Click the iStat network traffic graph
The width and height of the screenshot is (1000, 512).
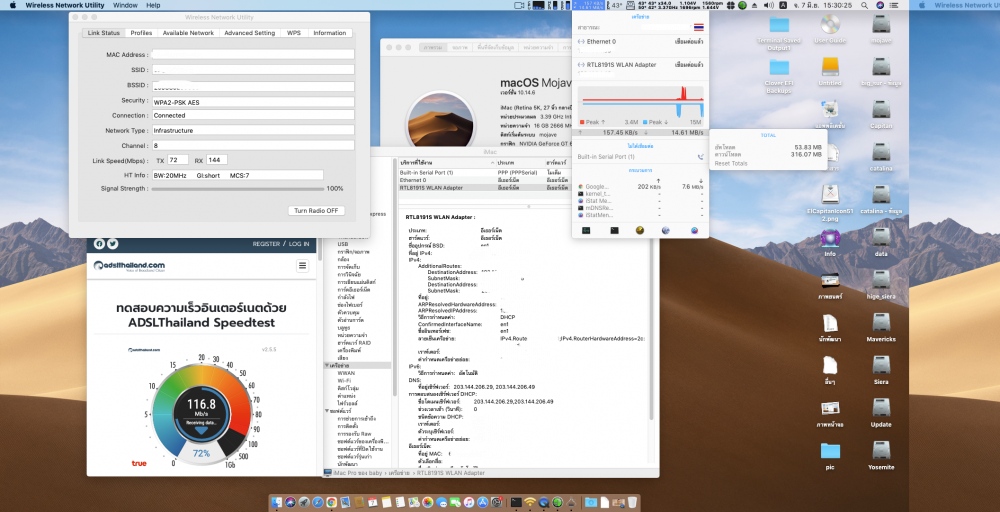click(640, 101)
